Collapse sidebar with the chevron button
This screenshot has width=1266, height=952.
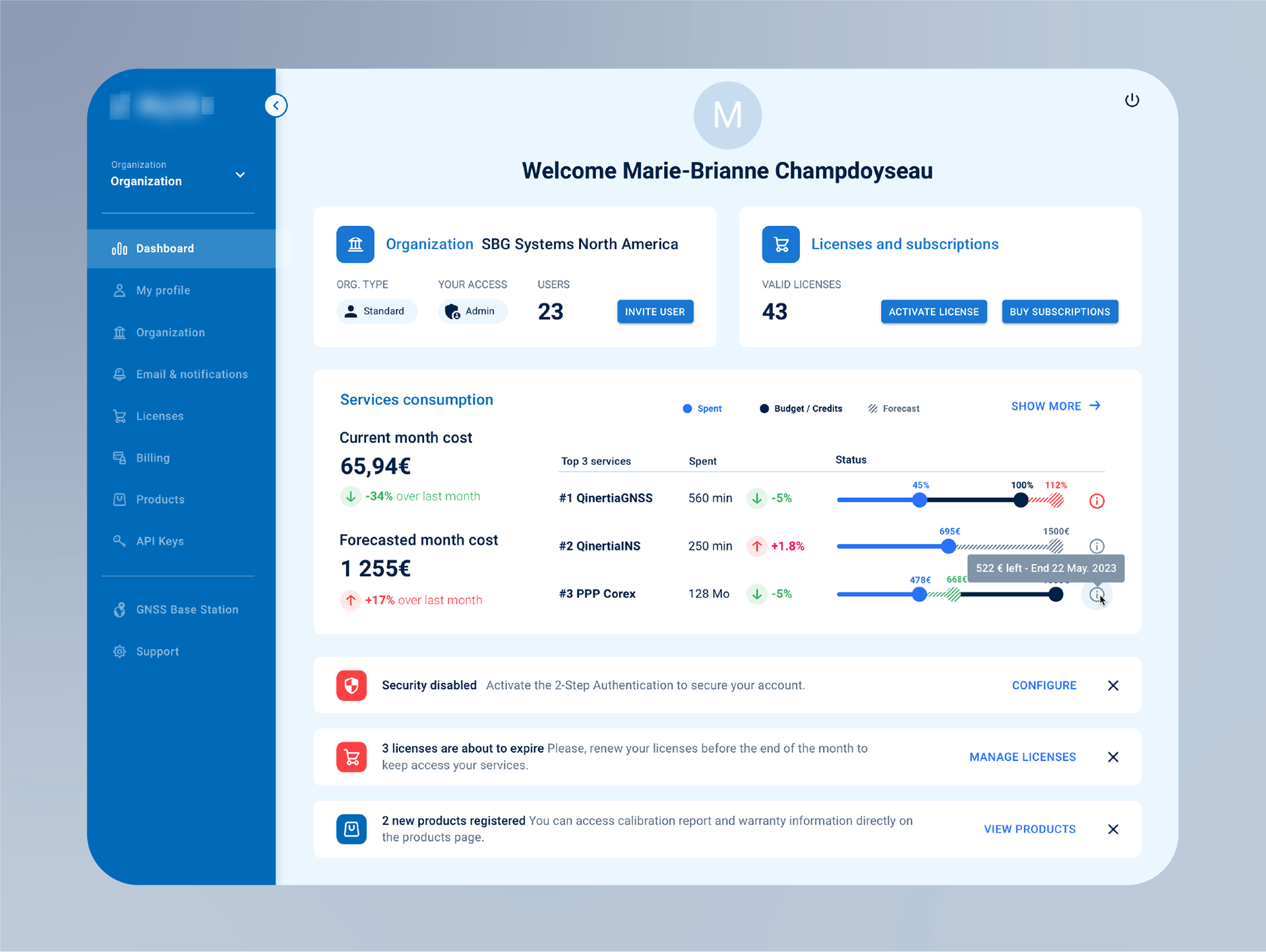276,105
